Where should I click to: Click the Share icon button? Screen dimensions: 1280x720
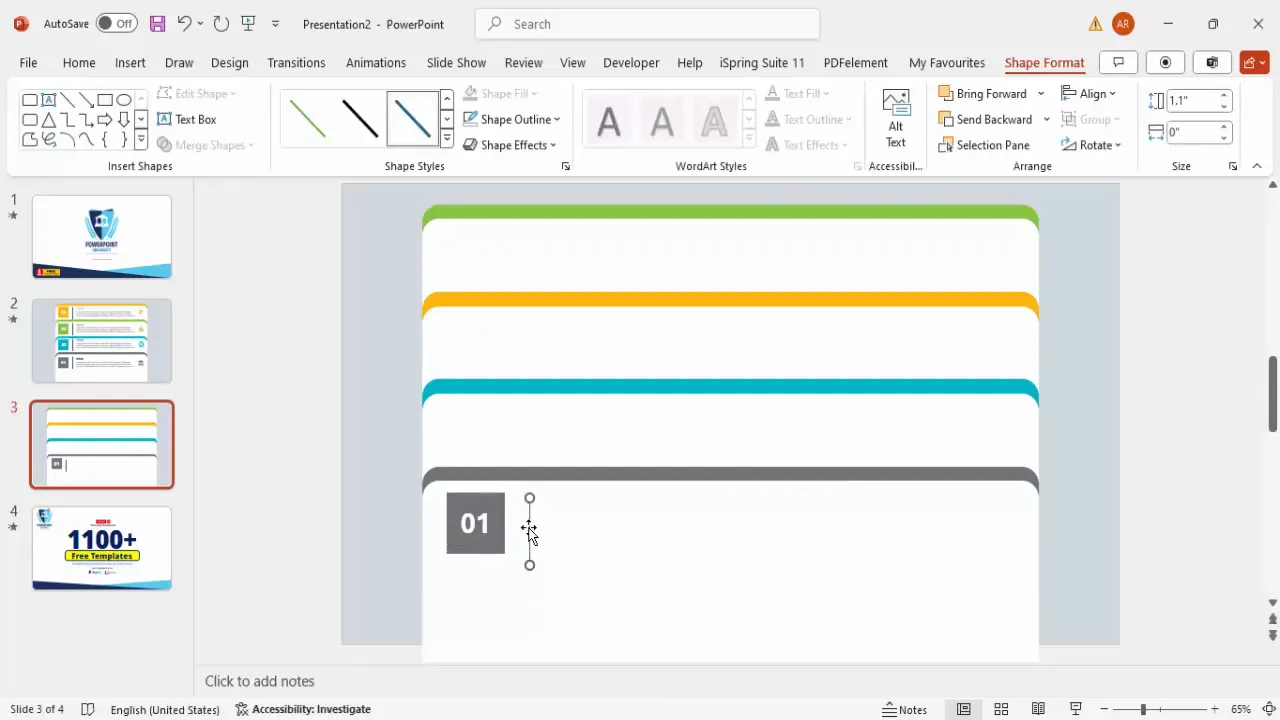[1254, 62]
